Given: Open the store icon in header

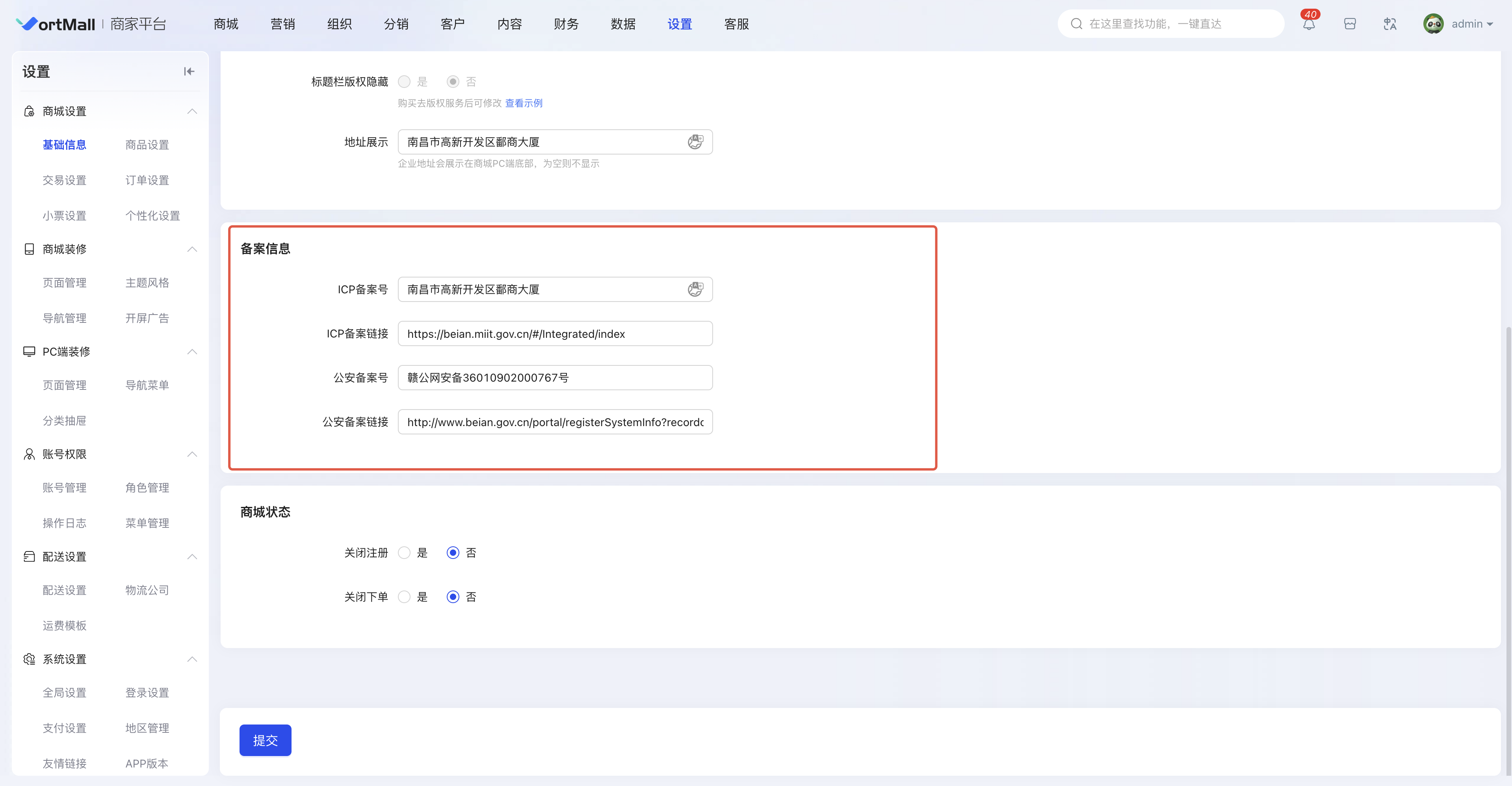Looking at the screenshot, I should point(1349,24).
